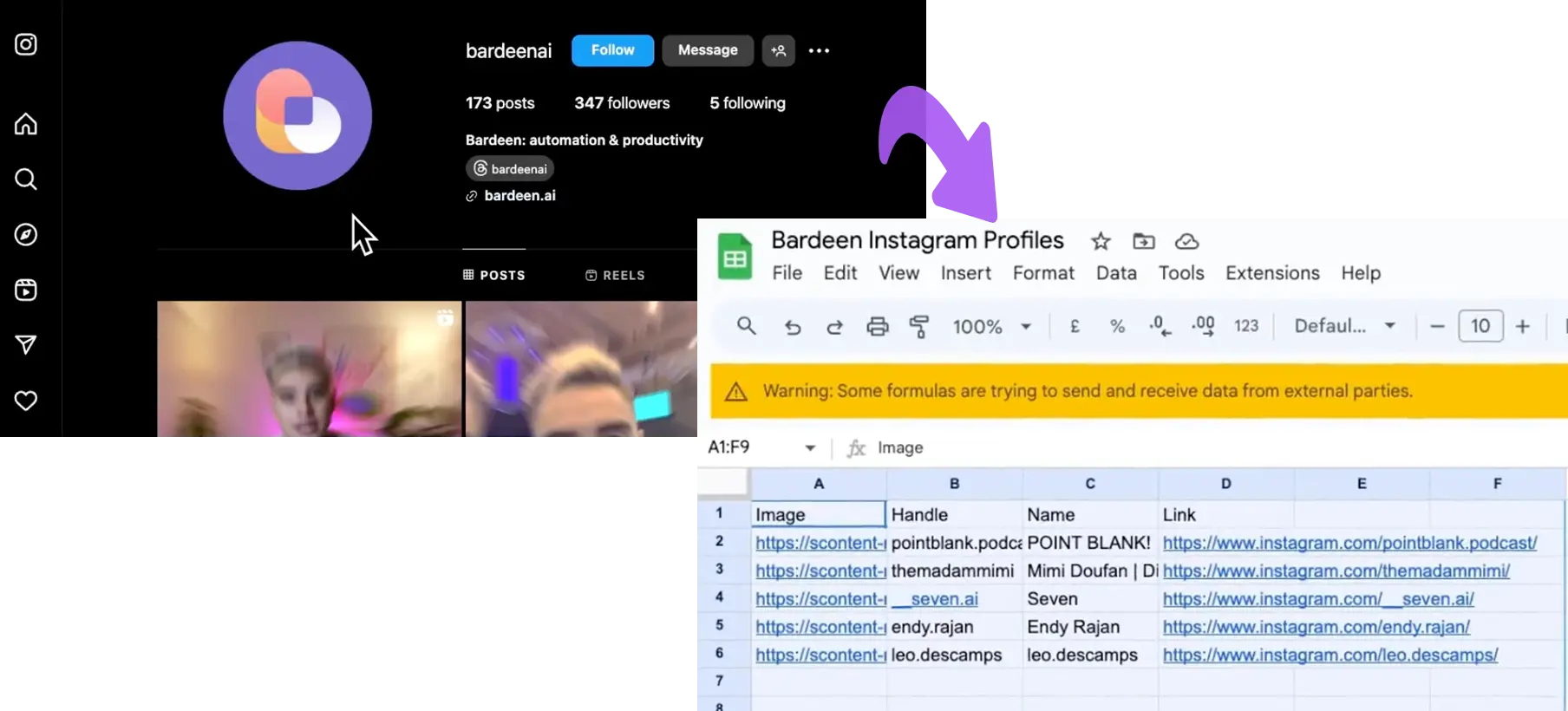1568x711 pixels.
Task: Select the cell containing Seven name
Action: coord(1090,599)
